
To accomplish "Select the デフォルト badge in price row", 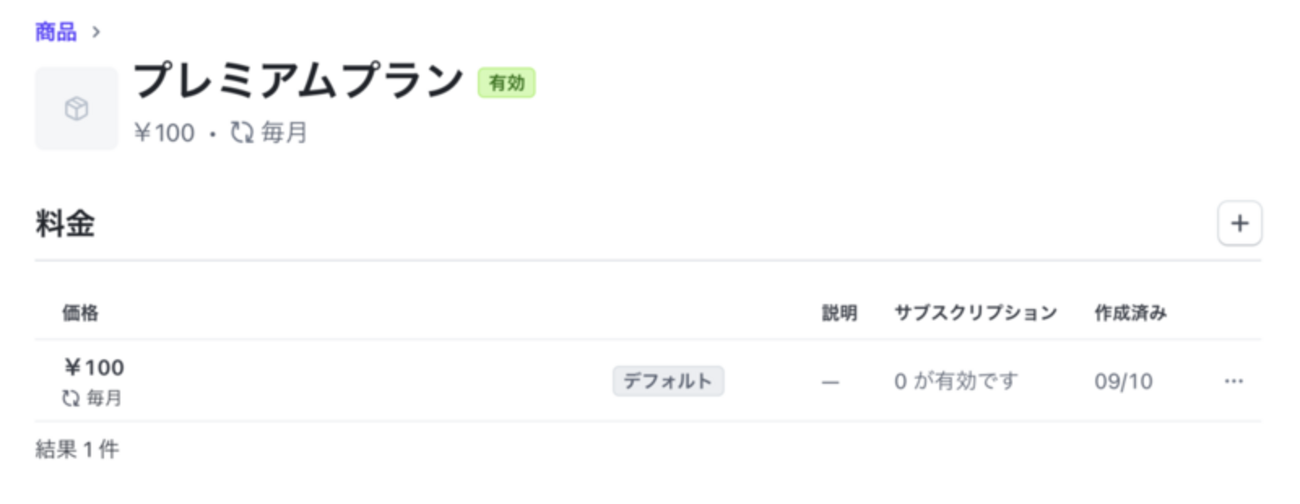I will click(x=668, y=381).
